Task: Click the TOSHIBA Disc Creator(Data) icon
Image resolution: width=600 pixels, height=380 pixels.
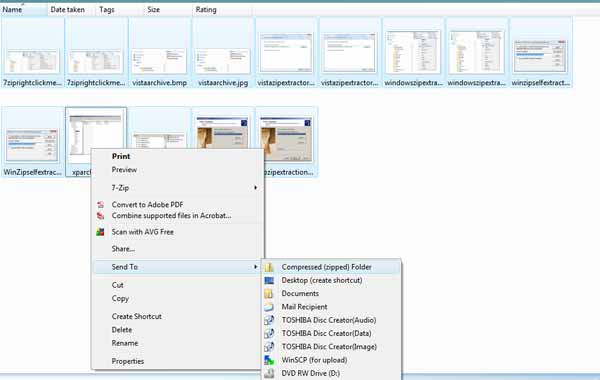Action: (269, 333)
